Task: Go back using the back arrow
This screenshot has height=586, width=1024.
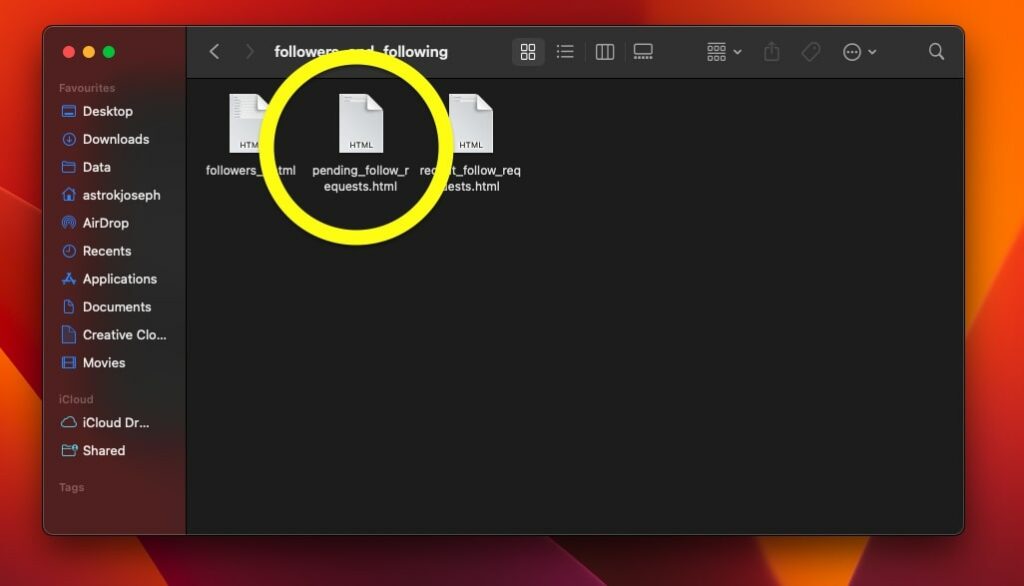Action: pos(214,52)
